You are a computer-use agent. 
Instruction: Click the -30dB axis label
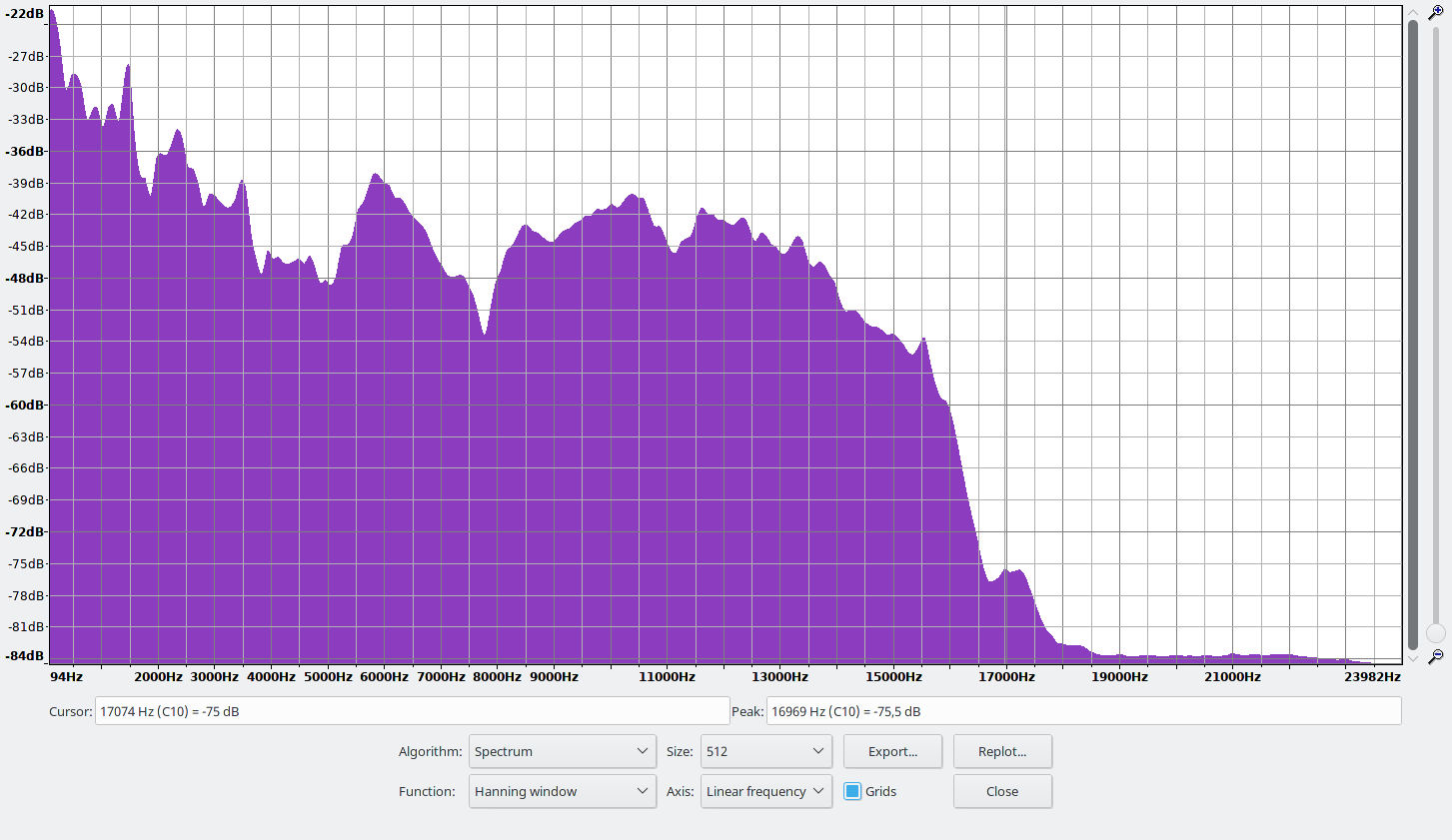[x=26, y=87]
